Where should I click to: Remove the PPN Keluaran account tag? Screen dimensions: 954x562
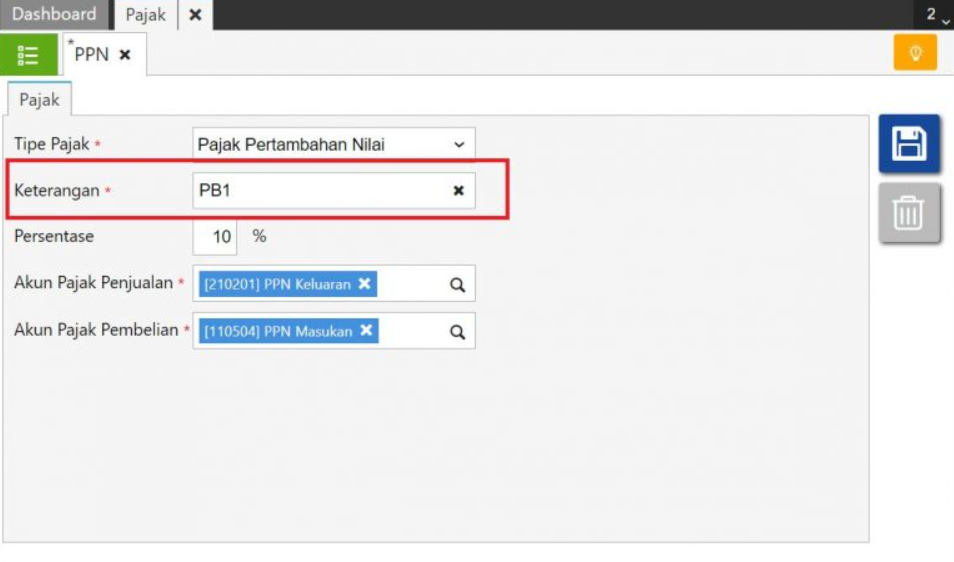click(365, 284)
